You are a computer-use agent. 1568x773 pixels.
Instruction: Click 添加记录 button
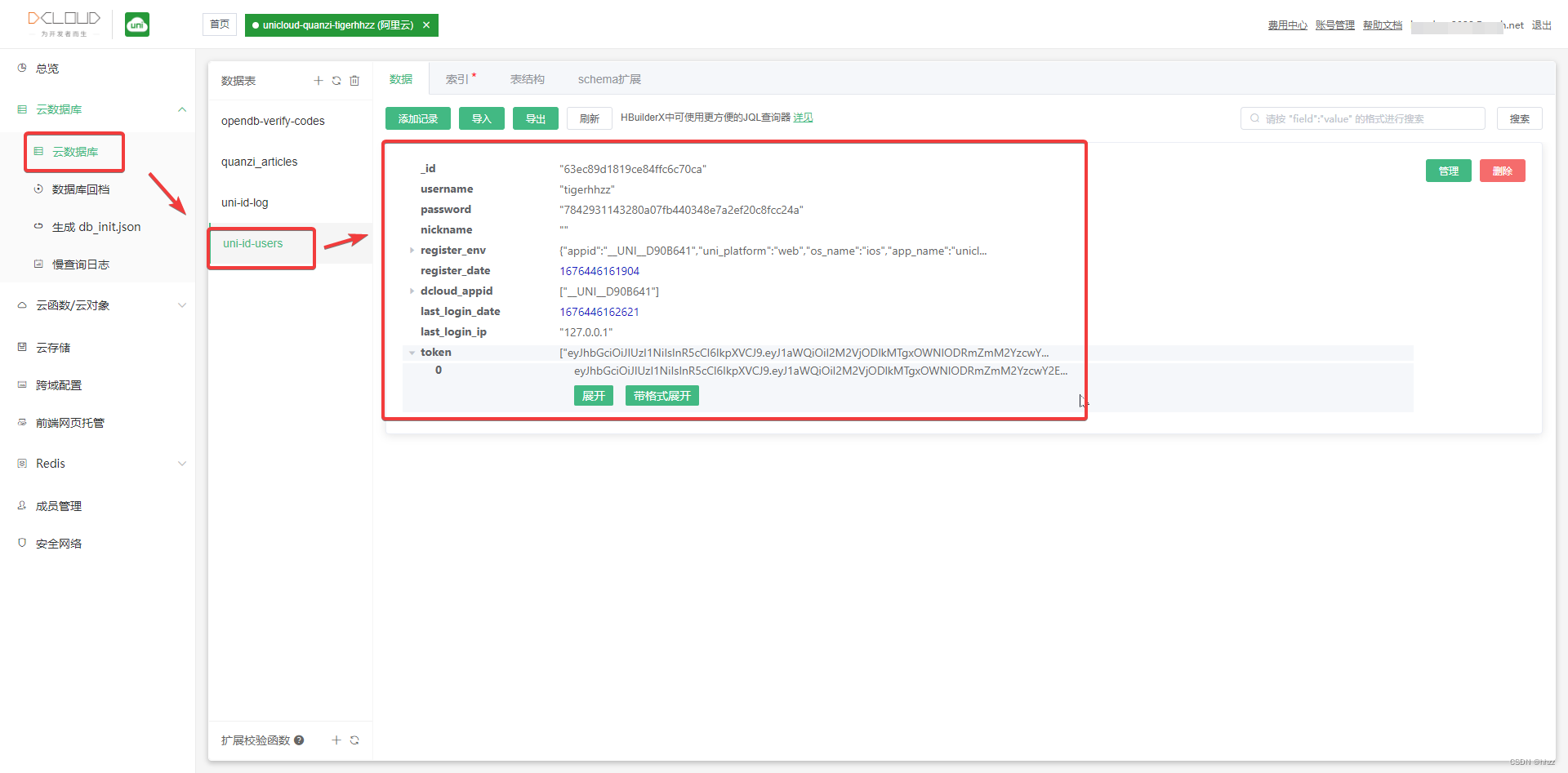tap(418, 118)
